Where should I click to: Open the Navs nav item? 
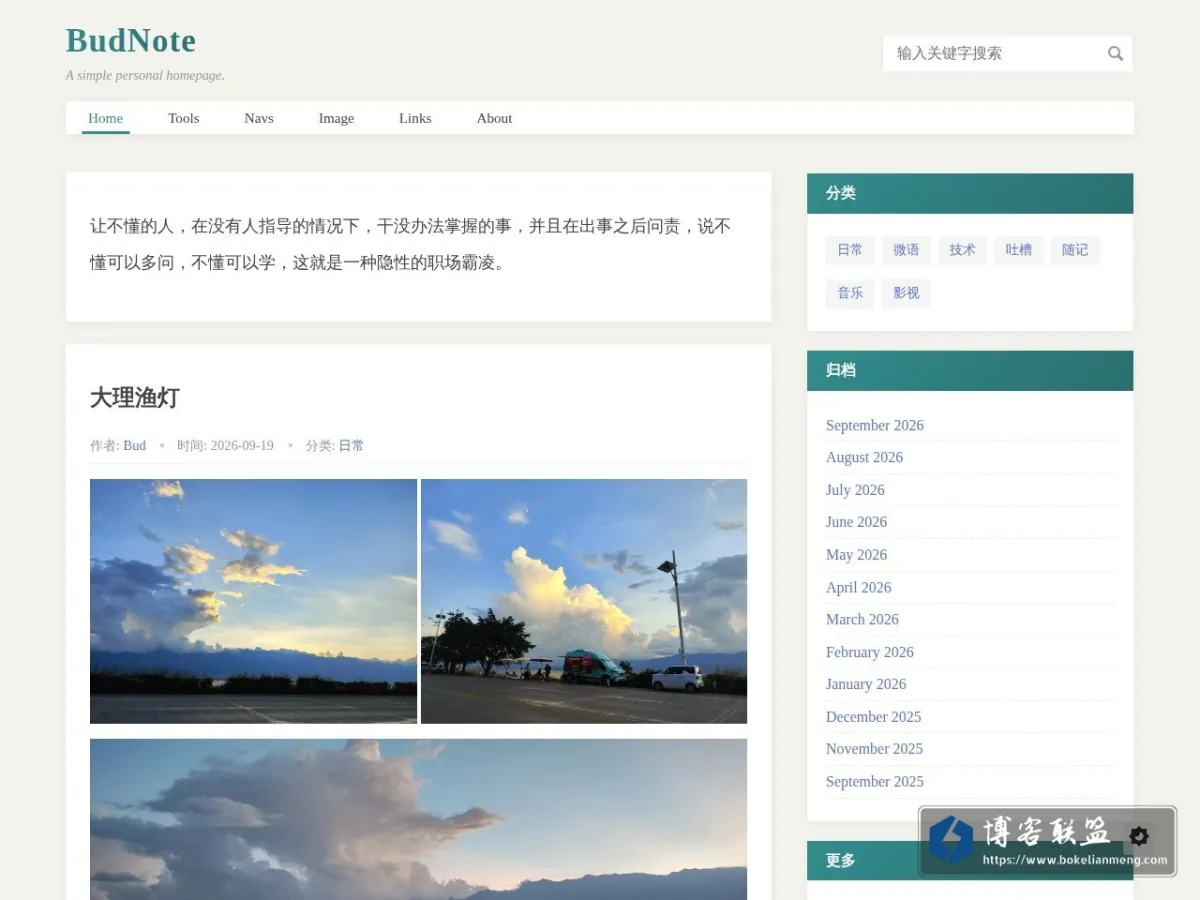click(x=259, y=118)
